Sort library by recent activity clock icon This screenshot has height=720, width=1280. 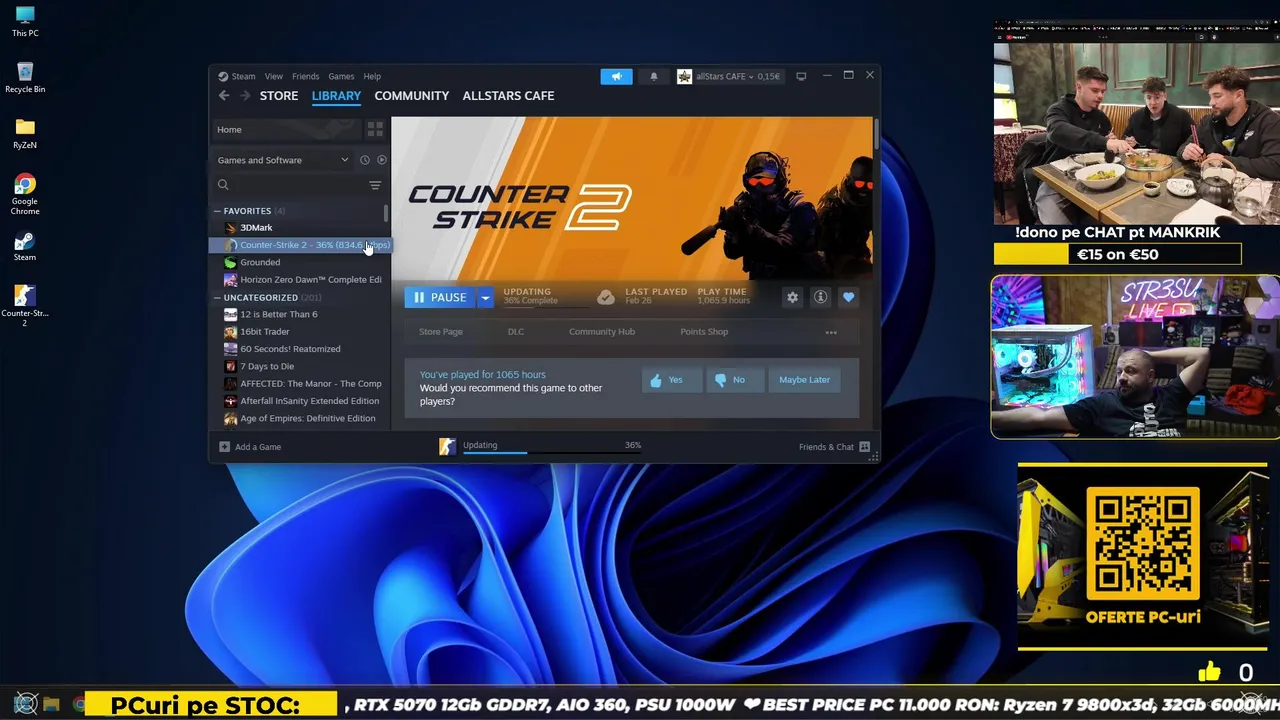365,160
